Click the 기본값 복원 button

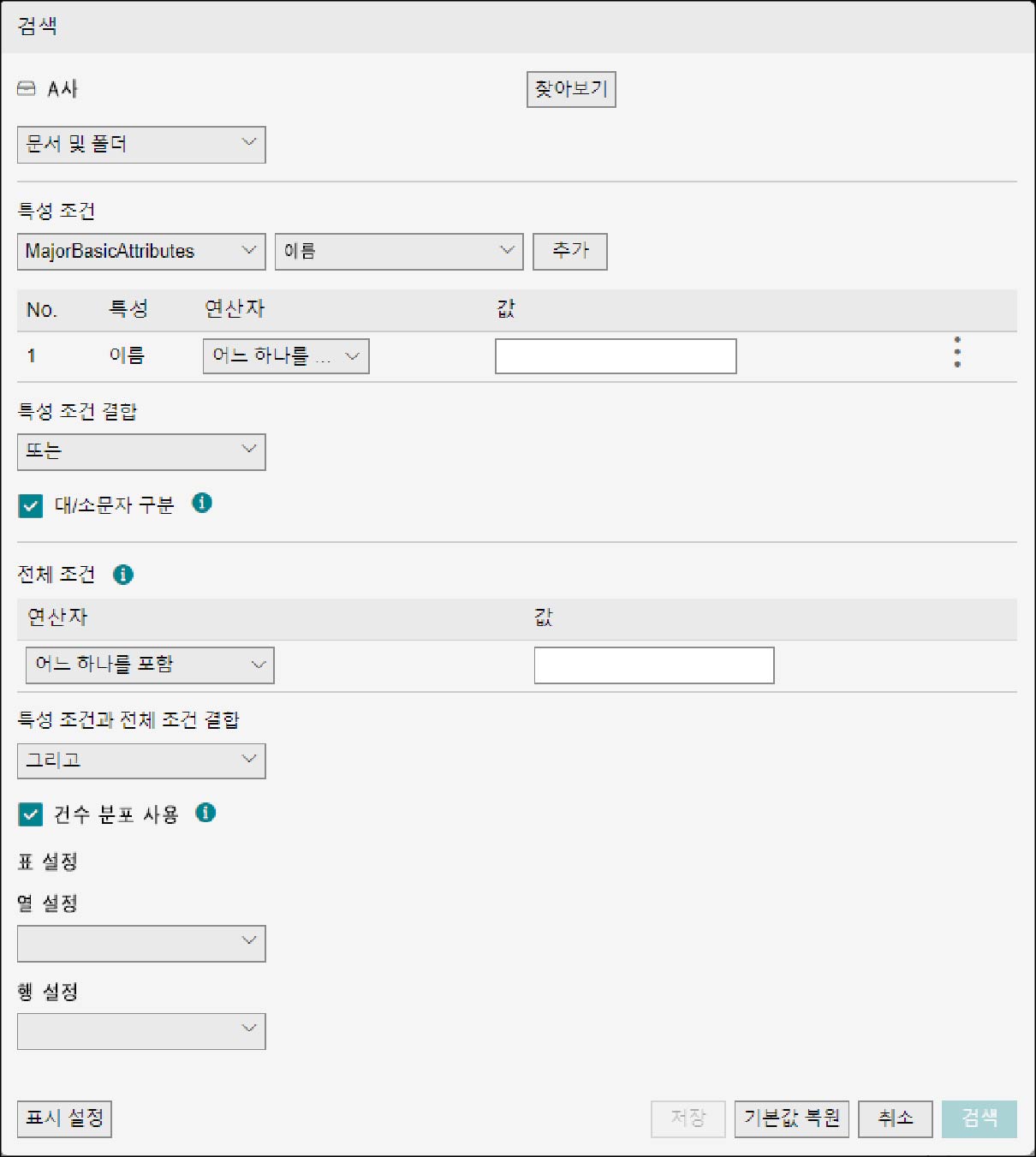pyautogui.click(x=792, y=1119)
